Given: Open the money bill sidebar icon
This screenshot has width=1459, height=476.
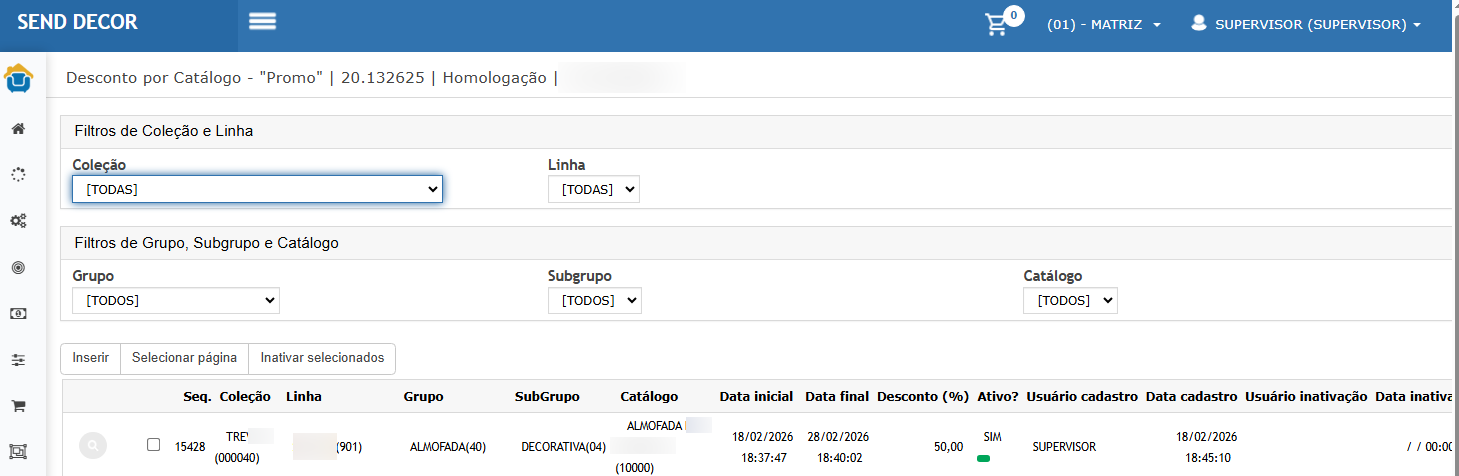Looking at the screenshot, I should pos(18,313).
